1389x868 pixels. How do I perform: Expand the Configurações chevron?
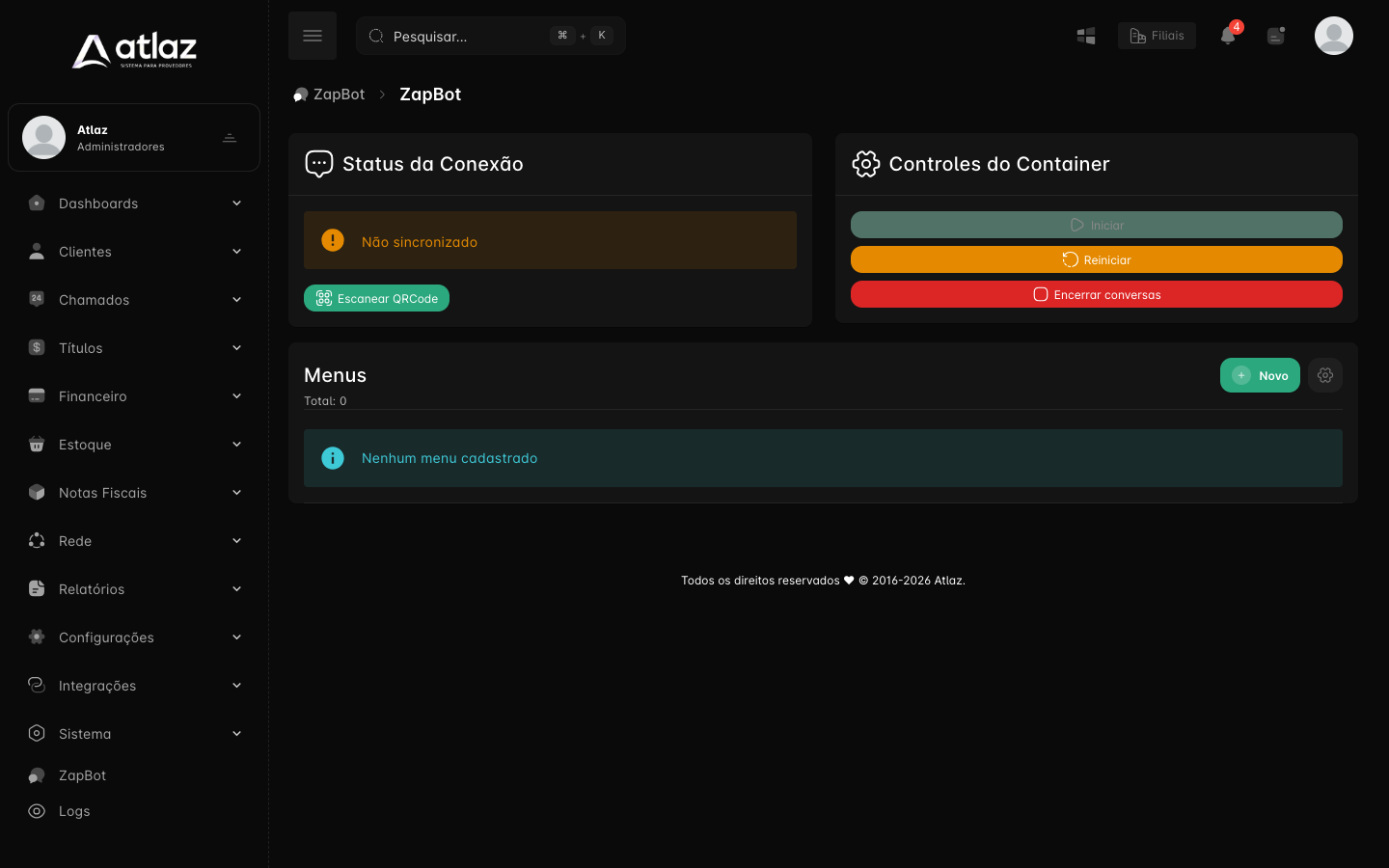pyautogui.click(x=236, y=637)
